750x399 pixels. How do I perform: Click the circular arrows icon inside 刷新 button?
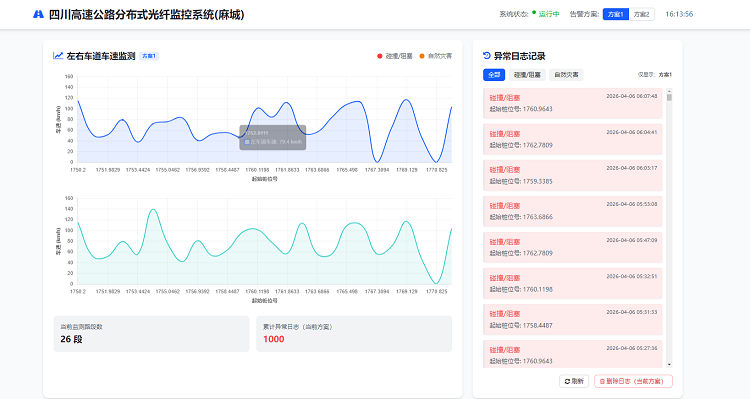coord(567,381)
